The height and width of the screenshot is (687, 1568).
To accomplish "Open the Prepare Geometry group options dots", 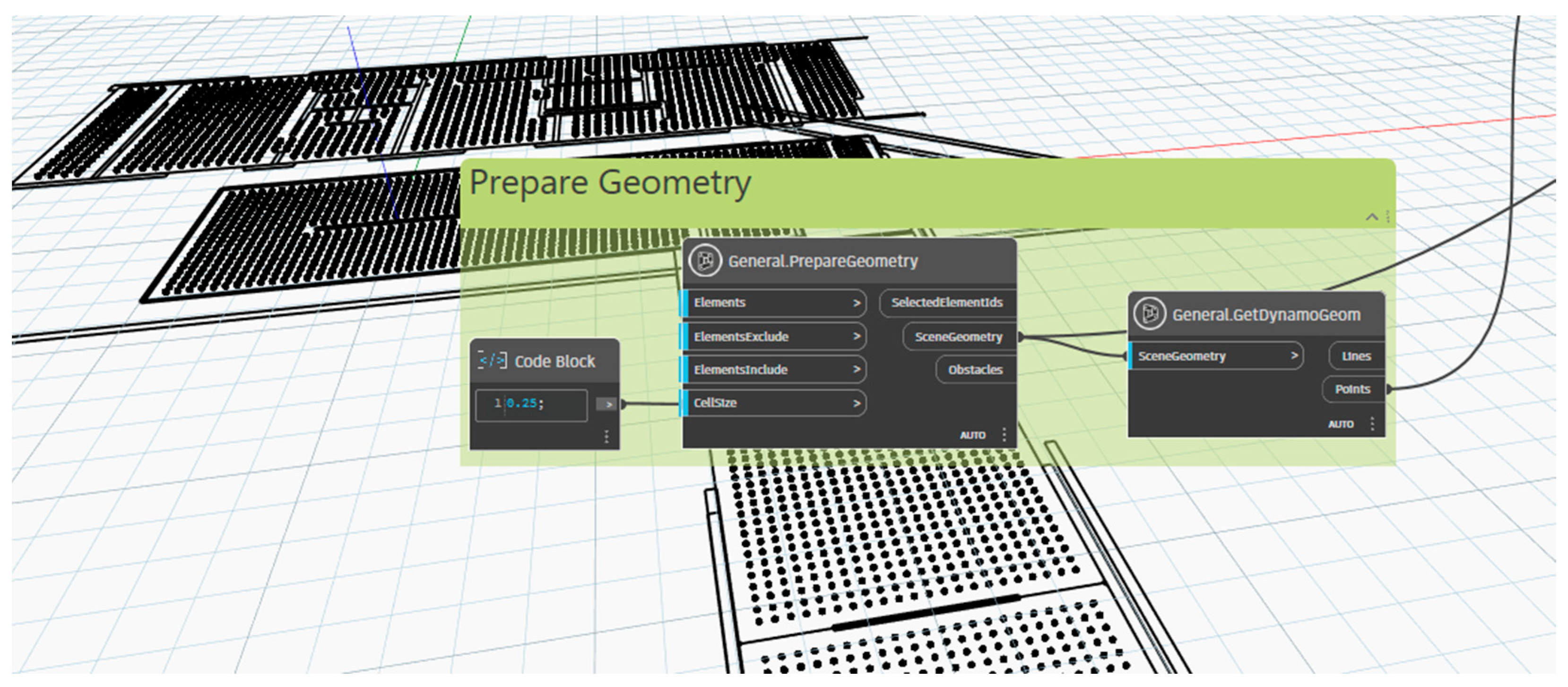I will point(1387,216).
